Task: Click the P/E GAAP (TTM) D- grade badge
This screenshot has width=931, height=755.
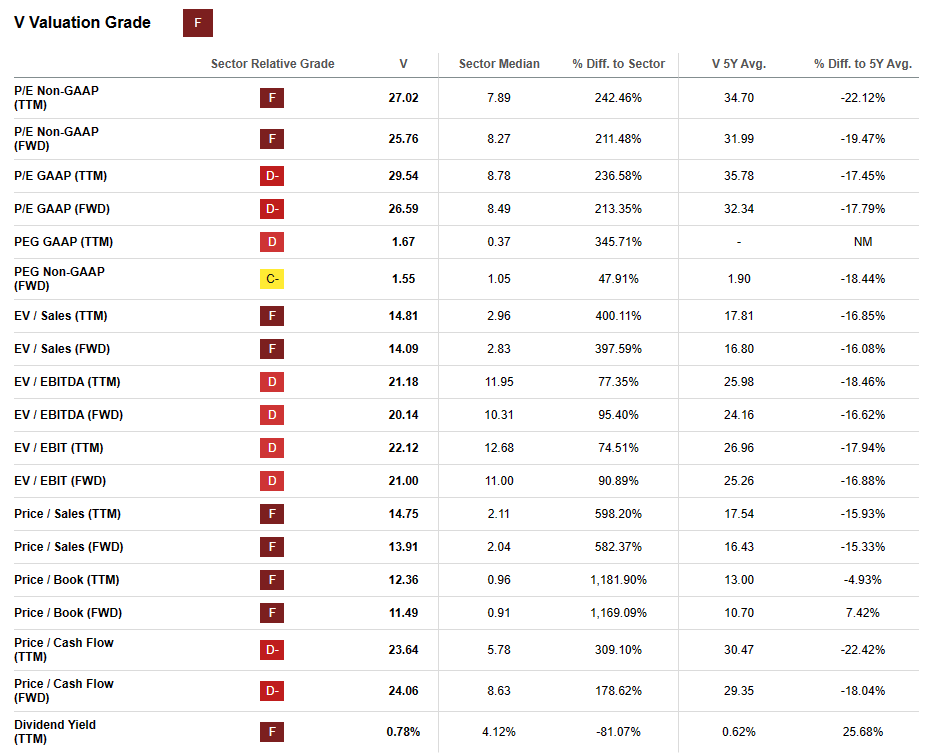Action: (x=271, y=176)
